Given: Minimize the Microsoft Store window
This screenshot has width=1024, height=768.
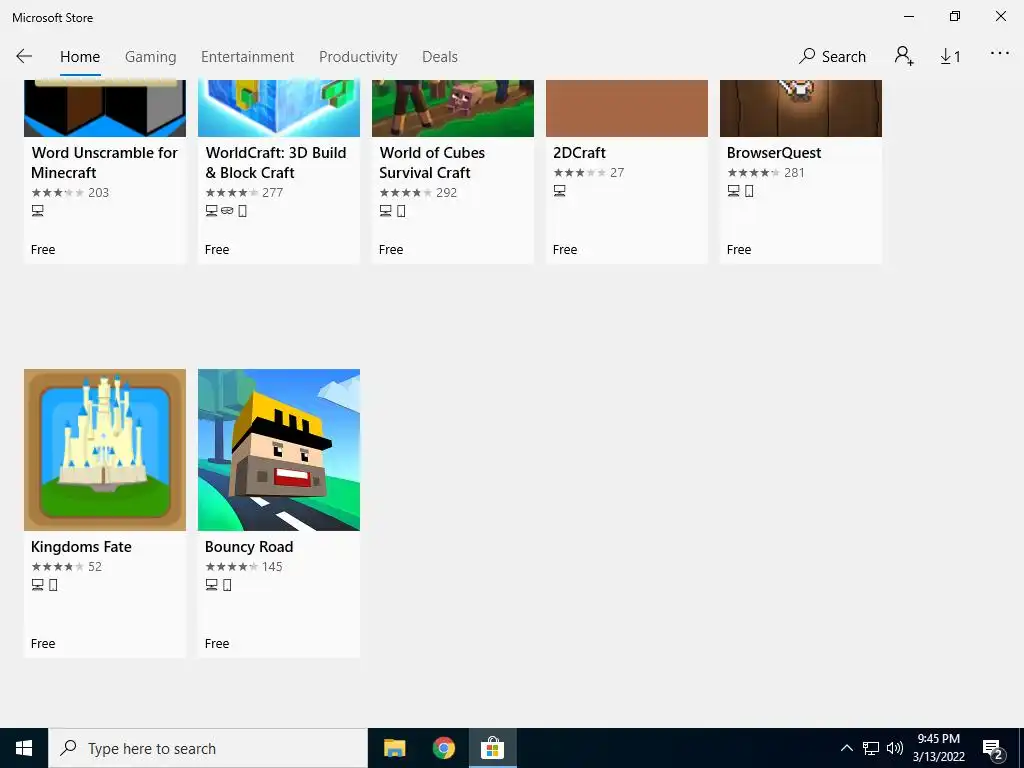Looking at the screenshot, I should point(909,16).
